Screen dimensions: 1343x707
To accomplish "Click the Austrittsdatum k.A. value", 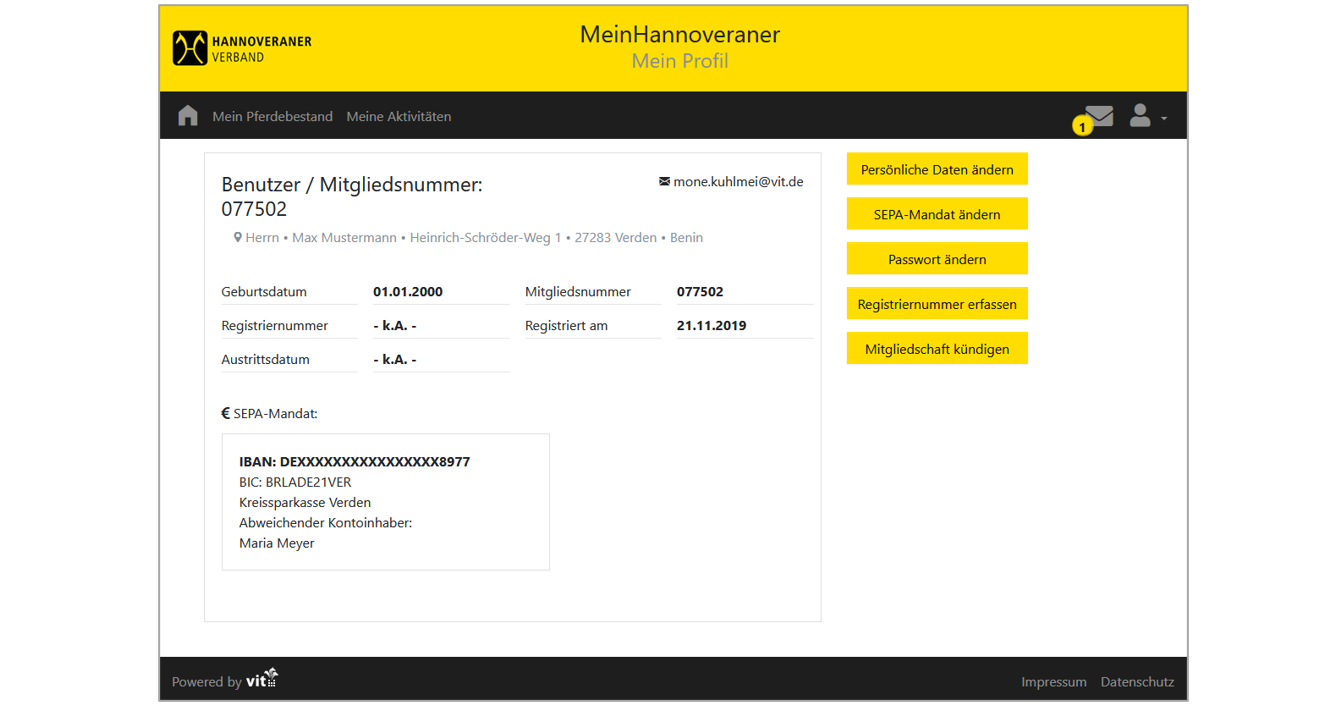I will tap(395, 359).
